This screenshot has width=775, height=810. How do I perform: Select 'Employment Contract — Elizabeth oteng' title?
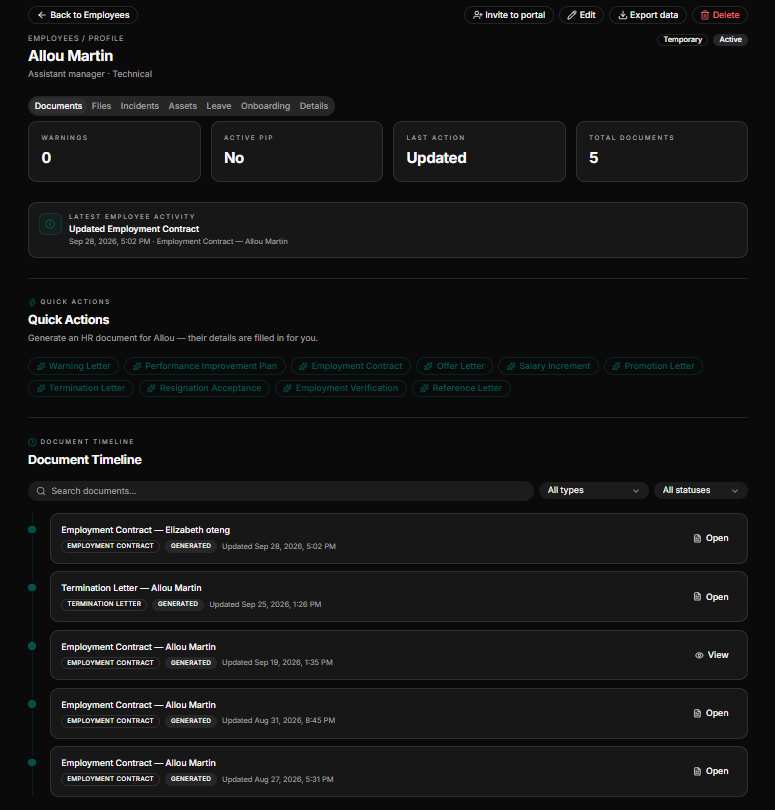(146, 530)
